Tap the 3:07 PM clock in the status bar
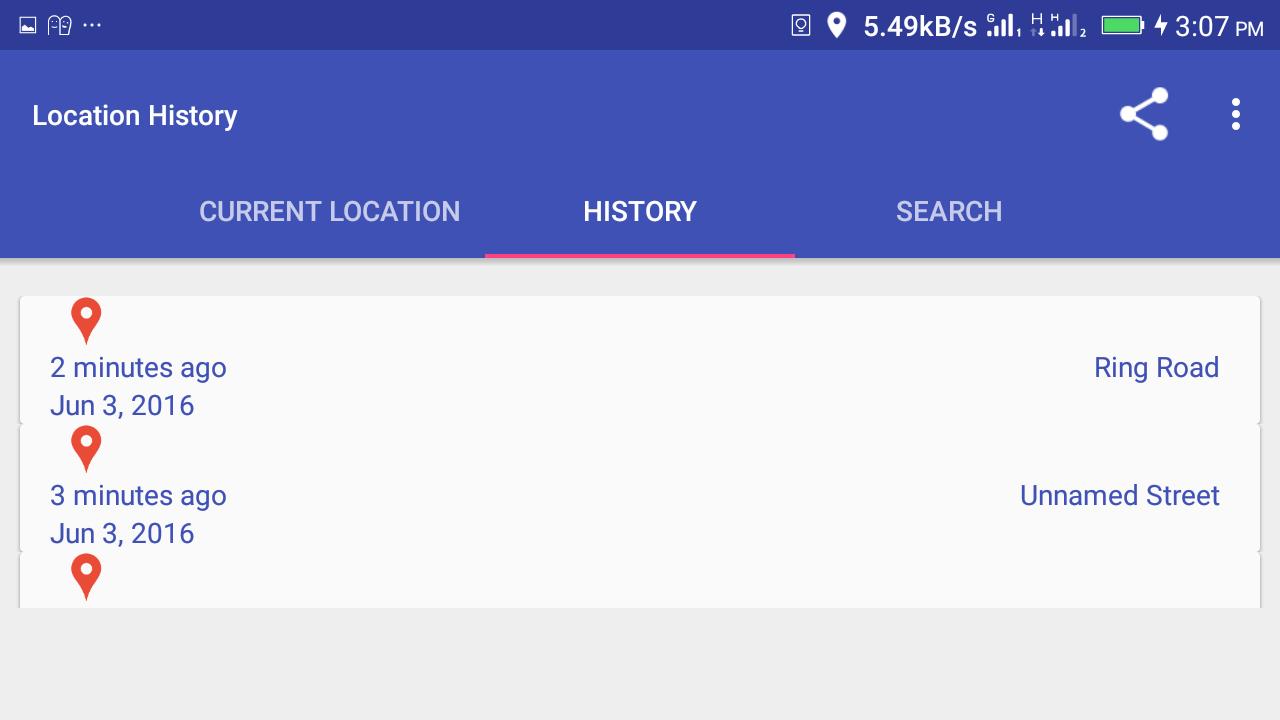This screenshot has width=1280, height=720. tap(1219, 26)
